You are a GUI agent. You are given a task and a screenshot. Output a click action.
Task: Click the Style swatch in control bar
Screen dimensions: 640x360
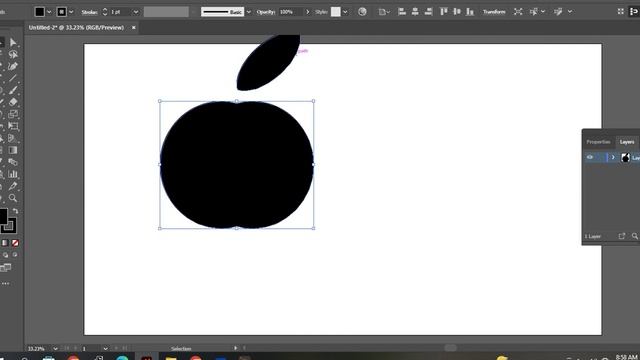336,12
